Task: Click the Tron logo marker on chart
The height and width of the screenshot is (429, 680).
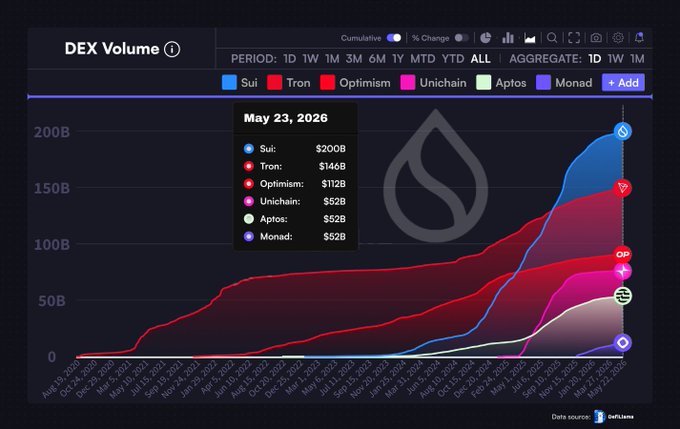Action: point(623,188)
